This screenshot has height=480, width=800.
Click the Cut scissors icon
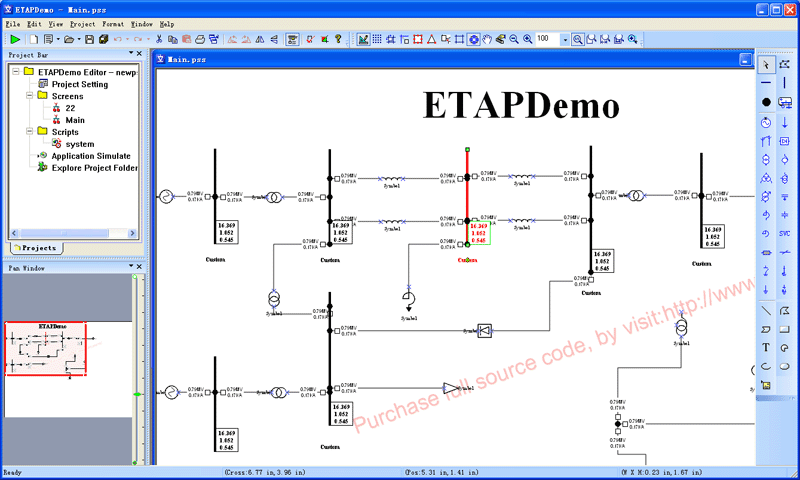coord(159,39)
